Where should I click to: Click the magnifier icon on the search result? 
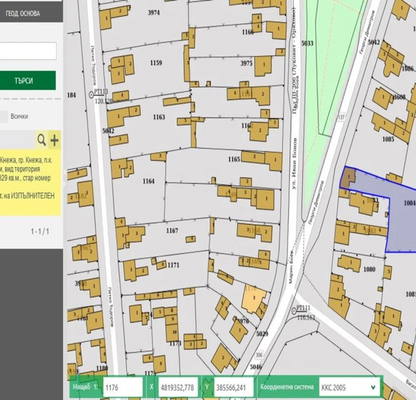[41, 140]
